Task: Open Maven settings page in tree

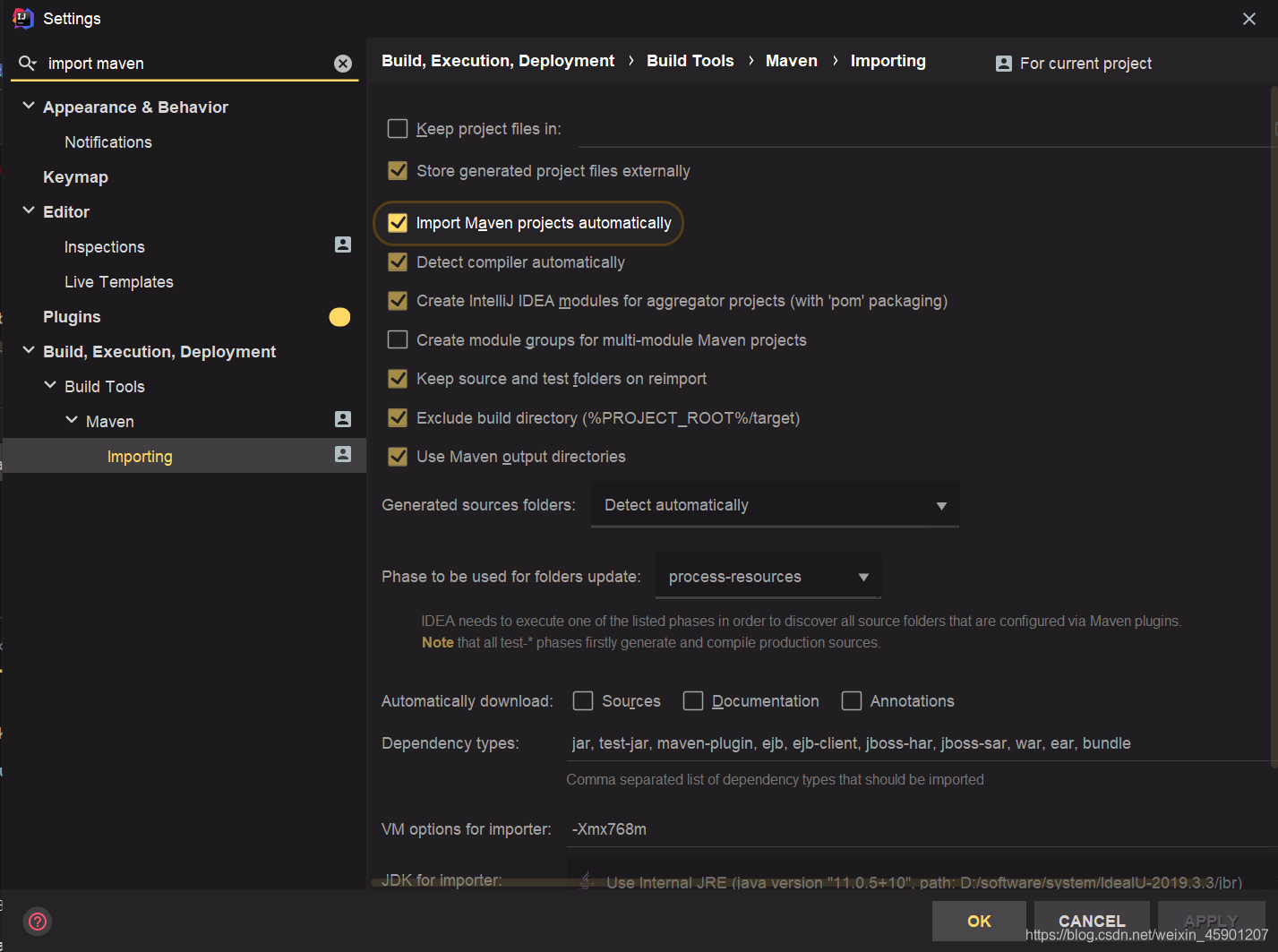Action: pos(110,422)
